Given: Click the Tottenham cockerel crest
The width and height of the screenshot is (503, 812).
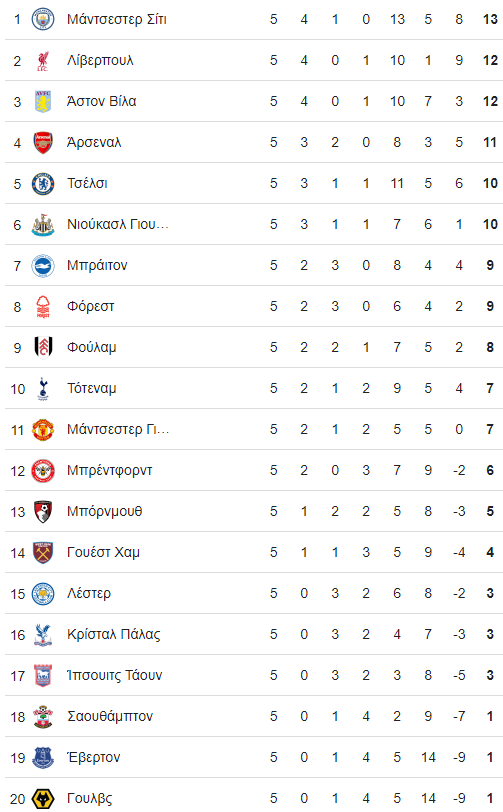Looking at the screenshot, I should coord(43,388).
